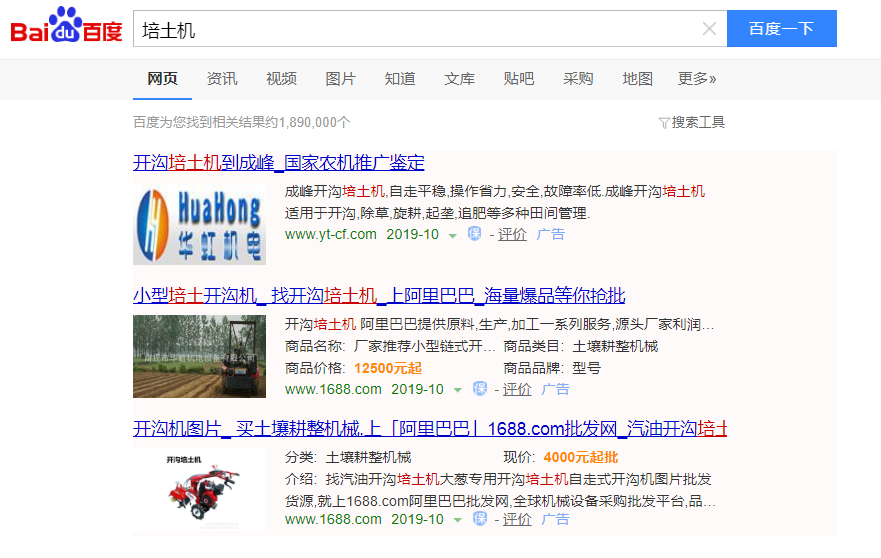Expand the green arrow on the 开沟机图片 result
Screen dimensions: 881x558
click(x=457, y=520)
